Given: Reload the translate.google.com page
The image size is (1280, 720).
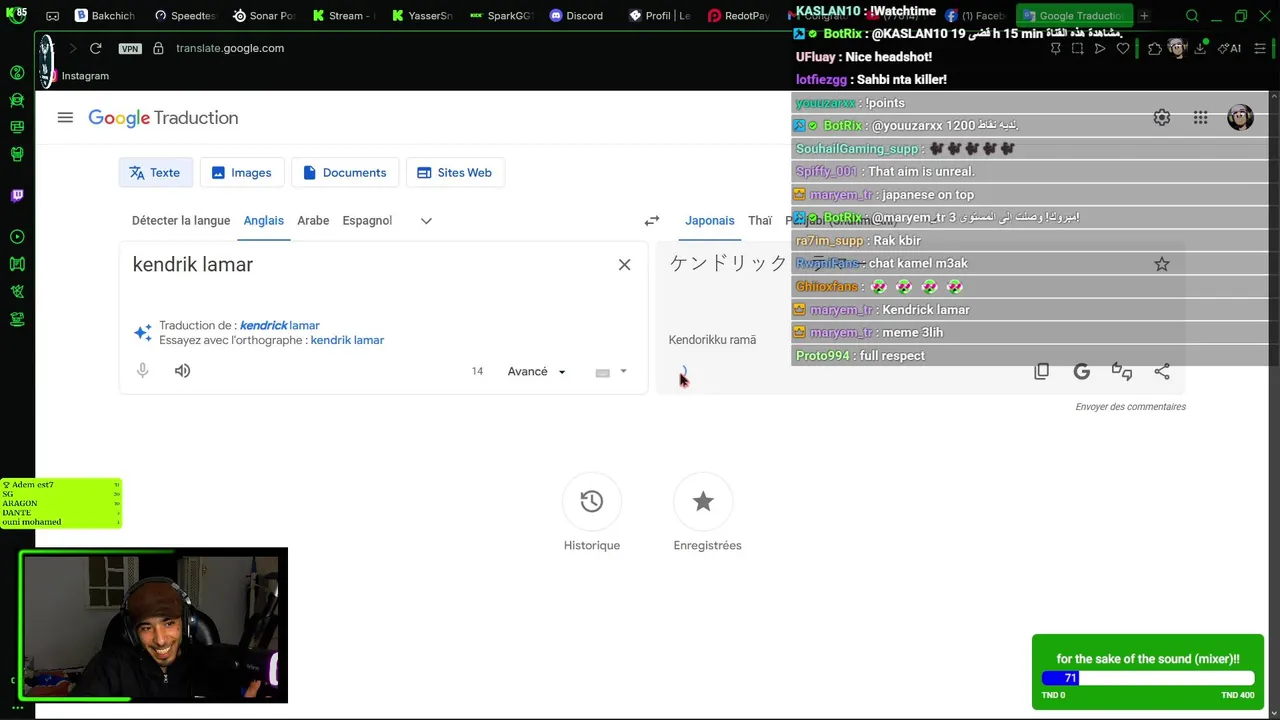Looking at the screenshot, I should coord(95,48).
